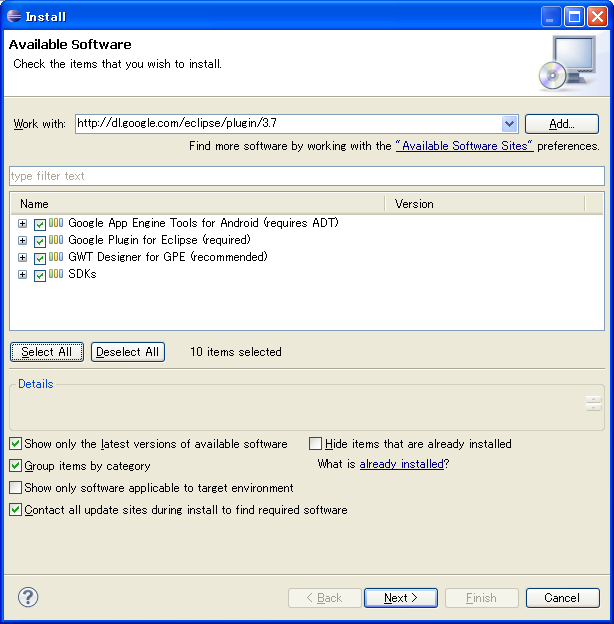The height and width of the screenshot is (624, 614).
Task: Maximize the Install window
Action: (x=574, y=17)
